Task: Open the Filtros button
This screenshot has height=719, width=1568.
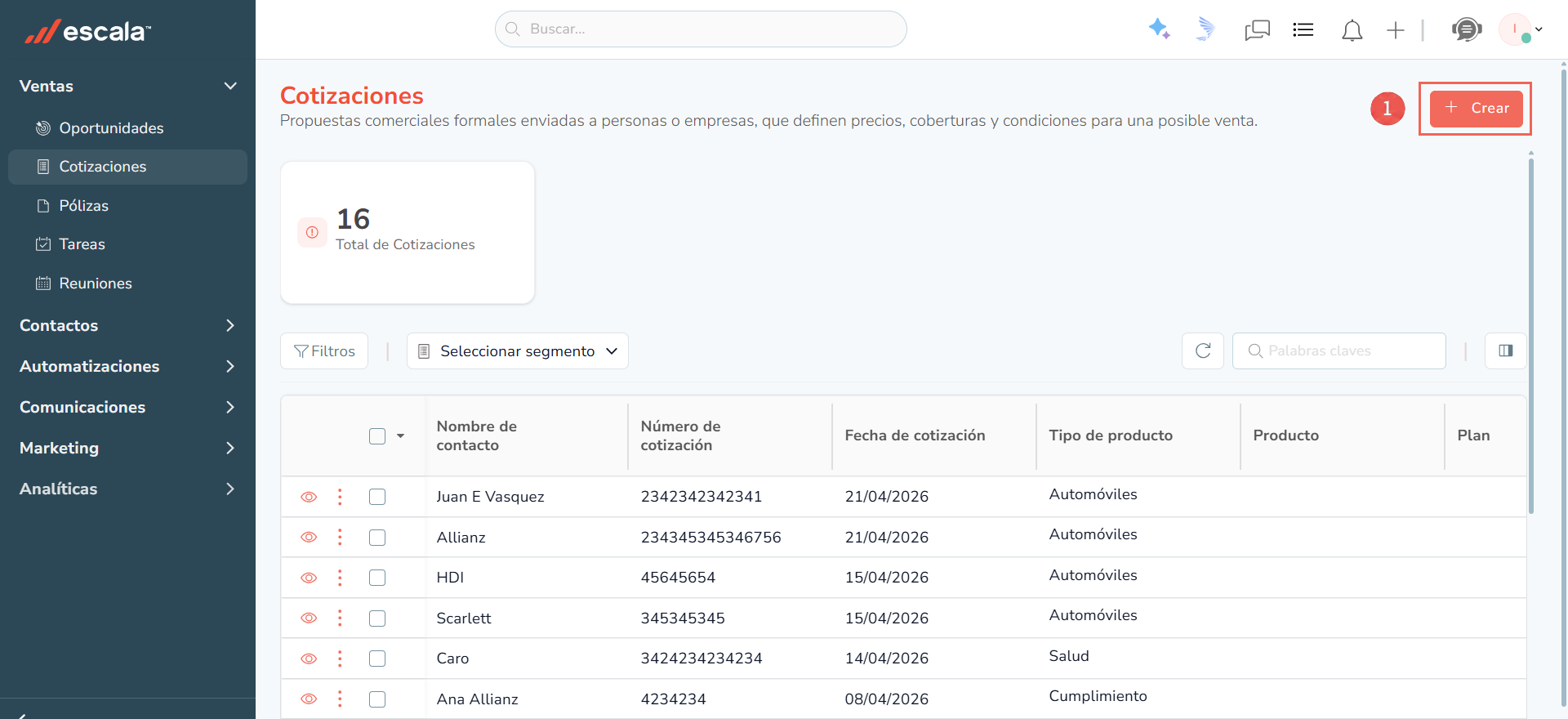Action: (324, 351)
